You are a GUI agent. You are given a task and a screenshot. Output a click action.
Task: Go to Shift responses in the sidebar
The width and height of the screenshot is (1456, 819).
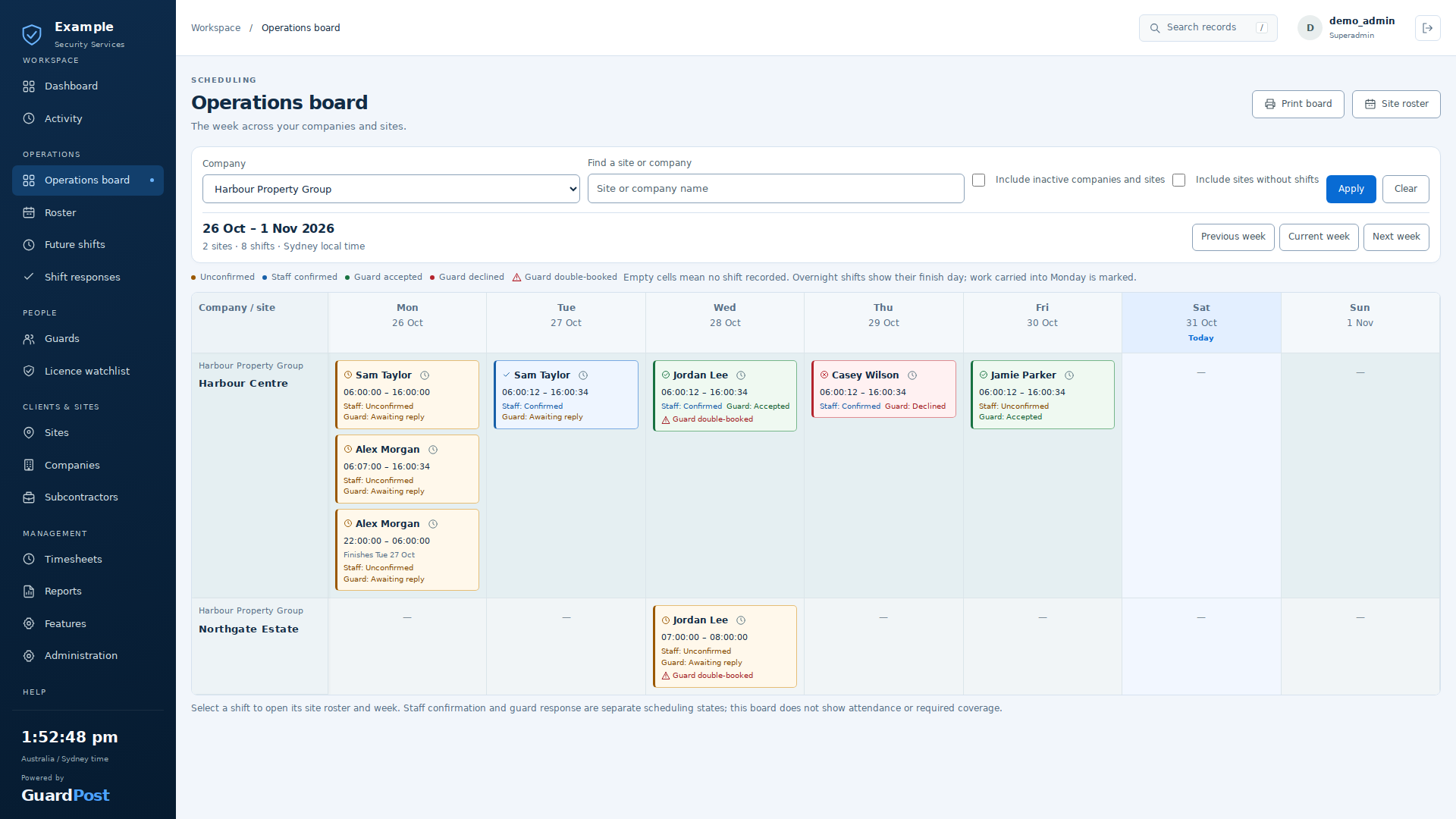coord(88,277)
